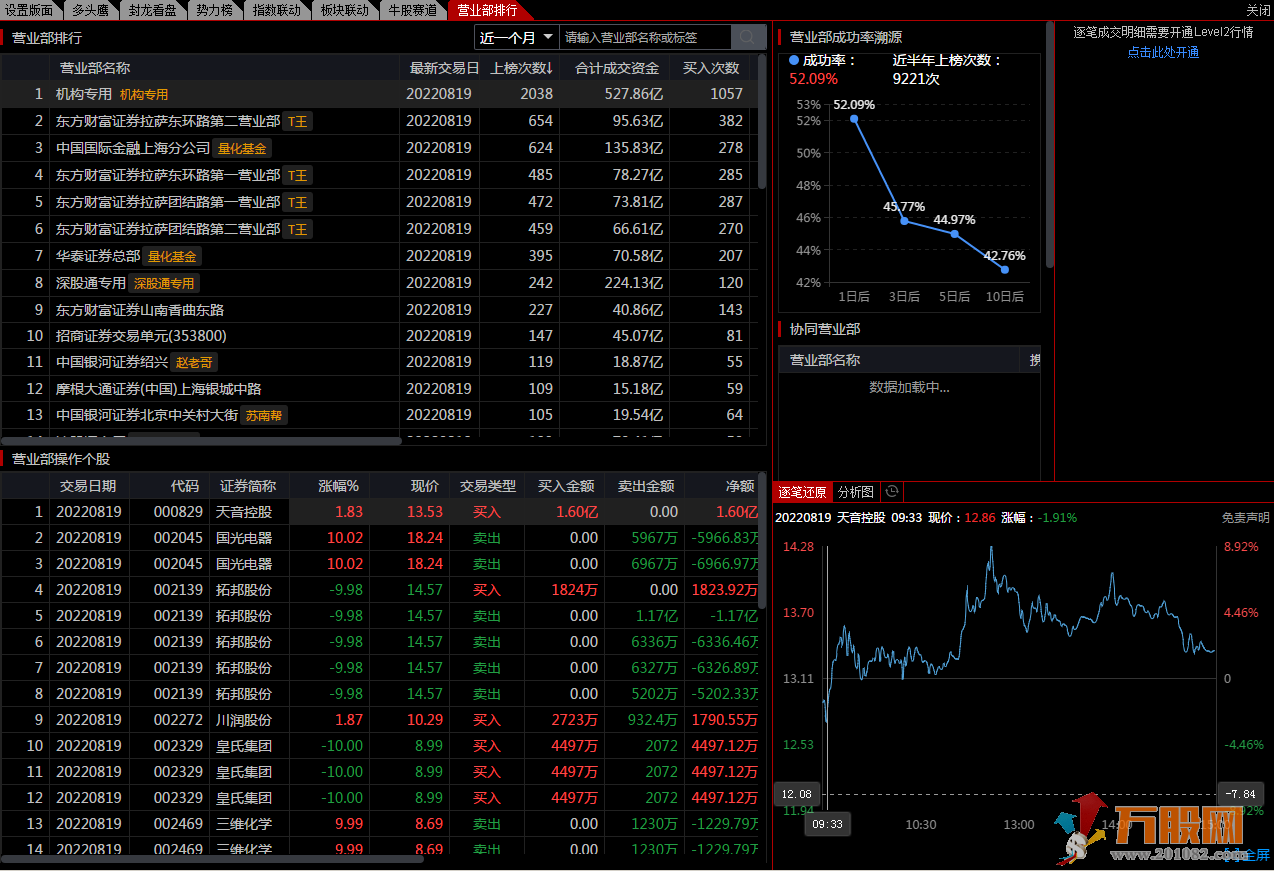Open the 多头鹰 tab
The width and height of the screenshot is (1274, 871).
coord(90,10)
